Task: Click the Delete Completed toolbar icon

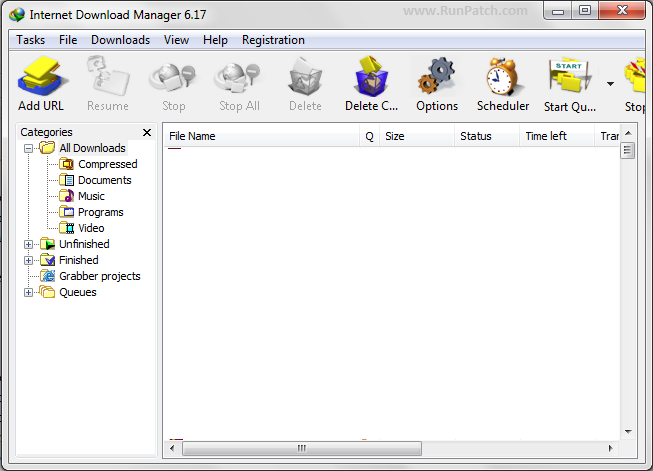Action: pyautogui.click(x=371, y=77)
